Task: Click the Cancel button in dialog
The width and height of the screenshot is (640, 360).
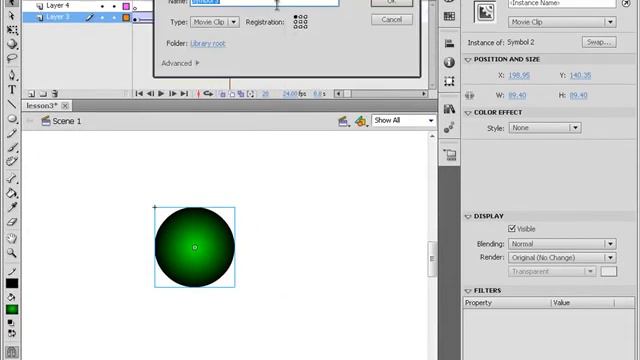Action: 392,20
